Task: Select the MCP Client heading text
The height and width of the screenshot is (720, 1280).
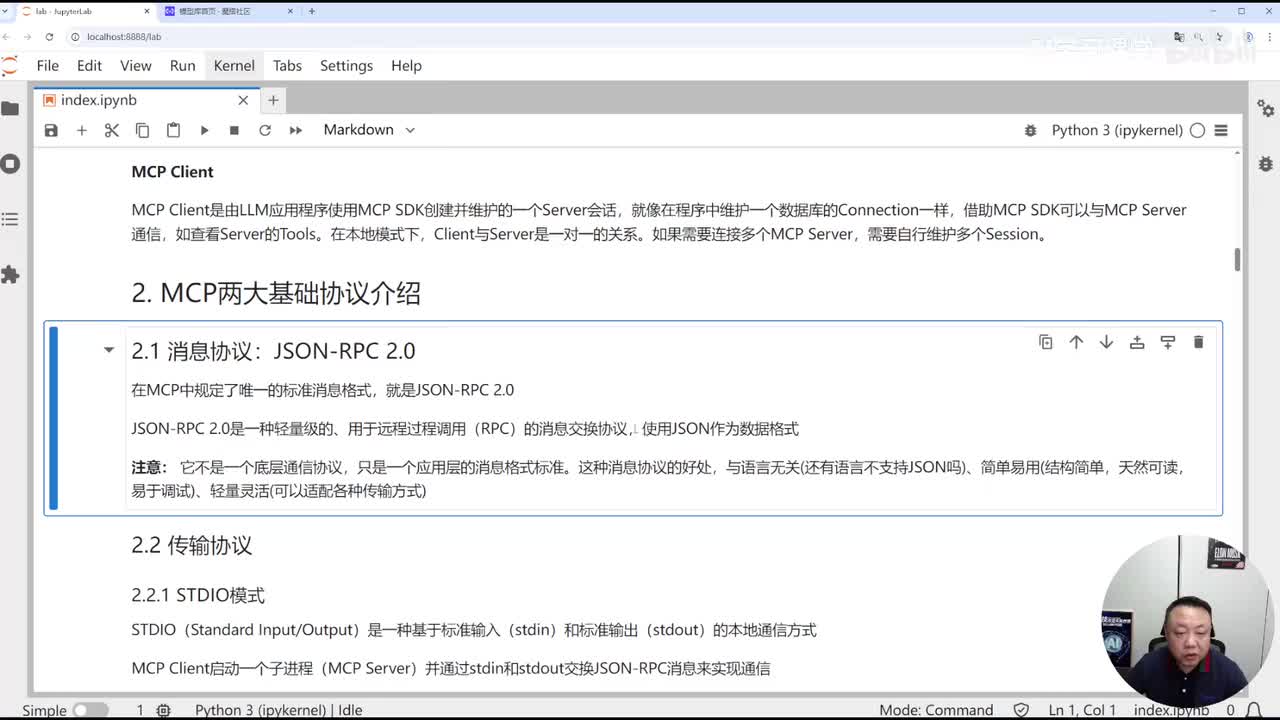Action: pos(172,172)
